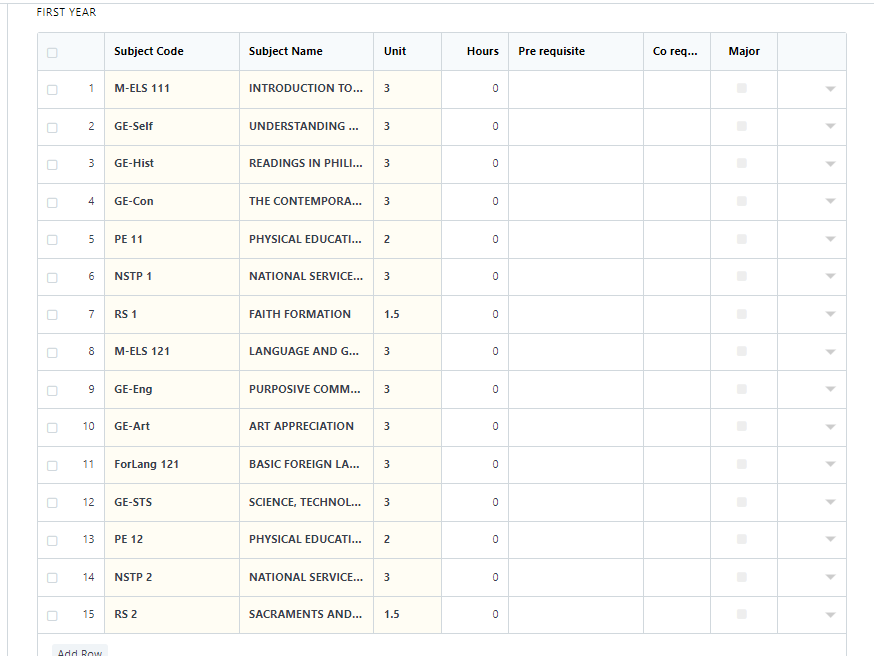Toggle the Major checkbox for GE-Con row
The height and width of the screenshot is (656, 874).
pyautogui.click(x=741, y=201)
